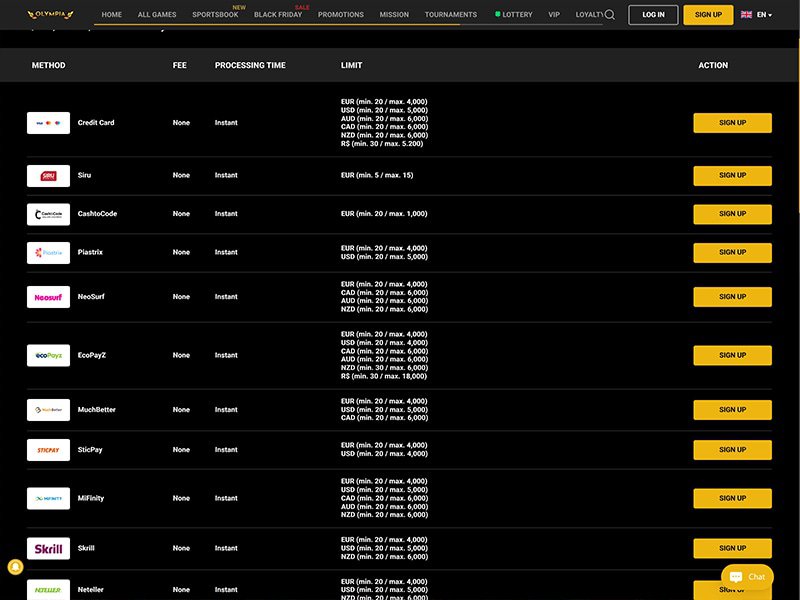Click the Olympia logo

pos(50,14)
